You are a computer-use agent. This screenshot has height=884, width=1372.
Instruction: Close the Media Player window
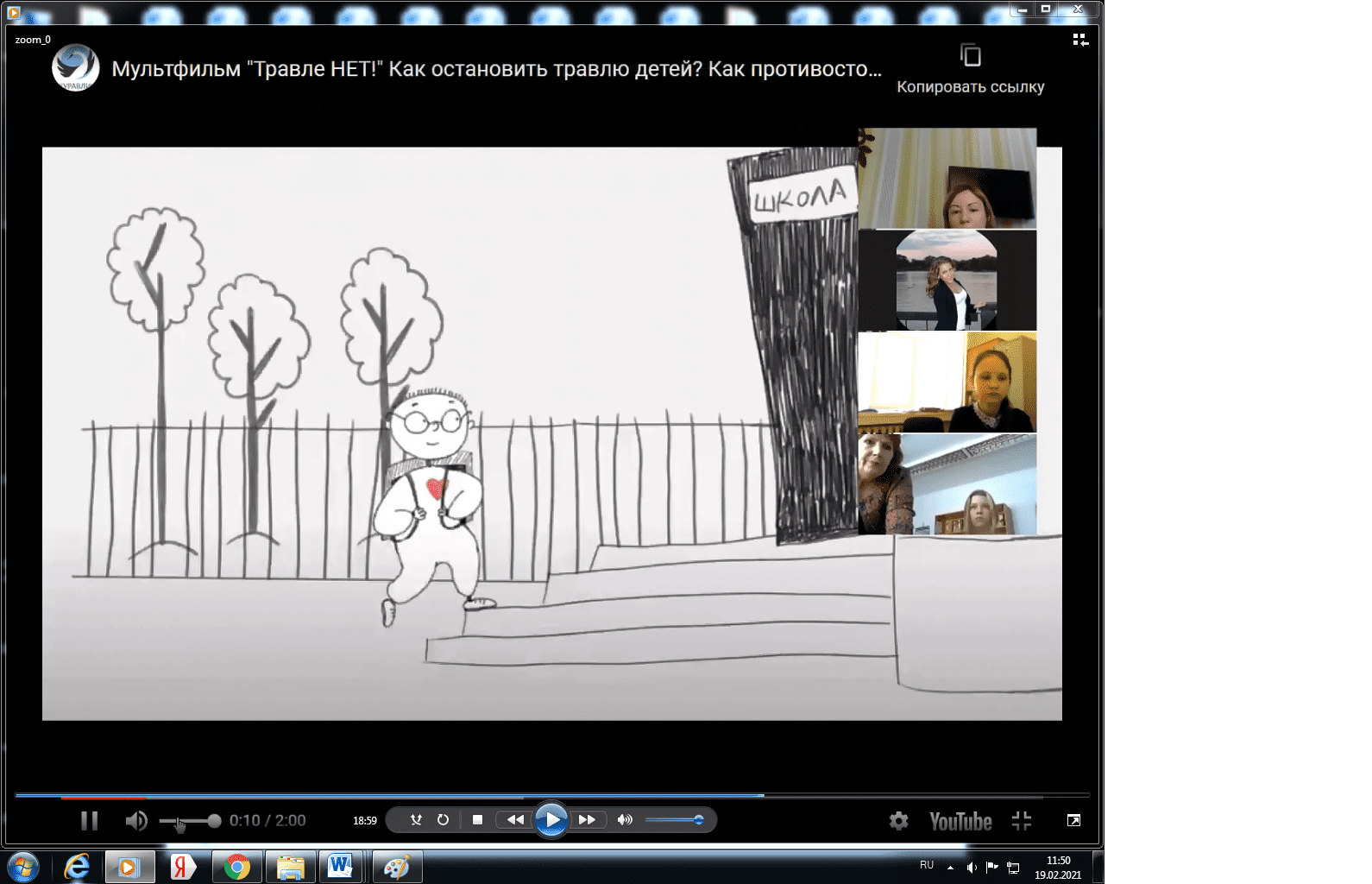tap(1078, 9)
